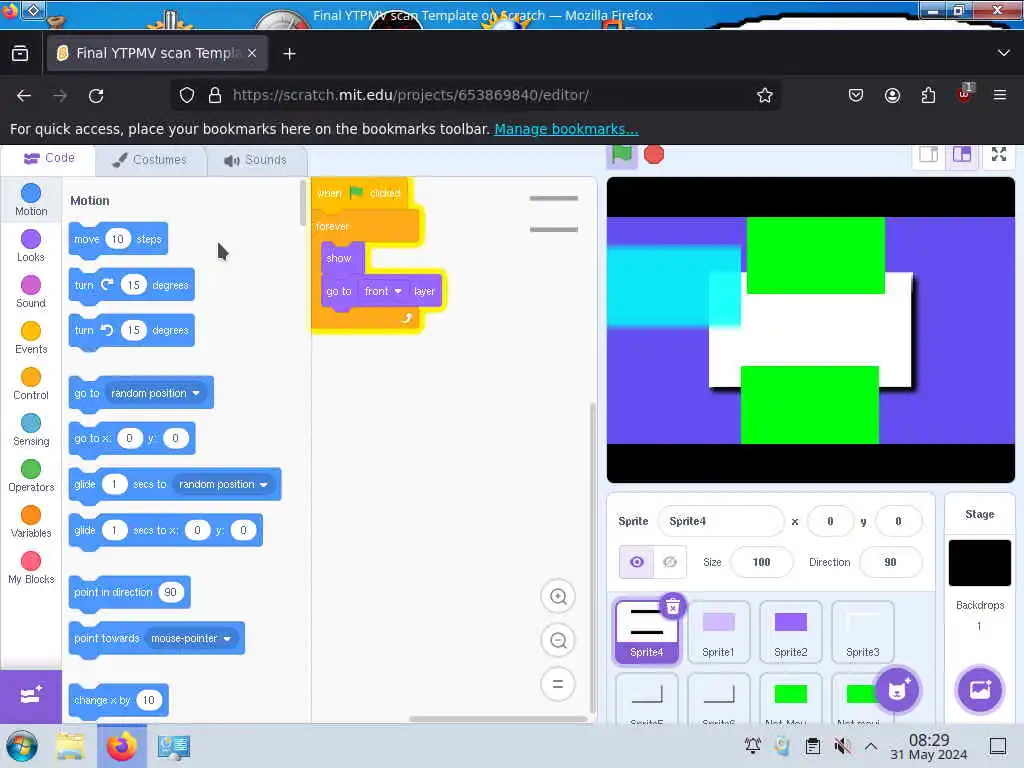Switch to the Code tab
1024x768 pixels.
[x=50, y=159]
